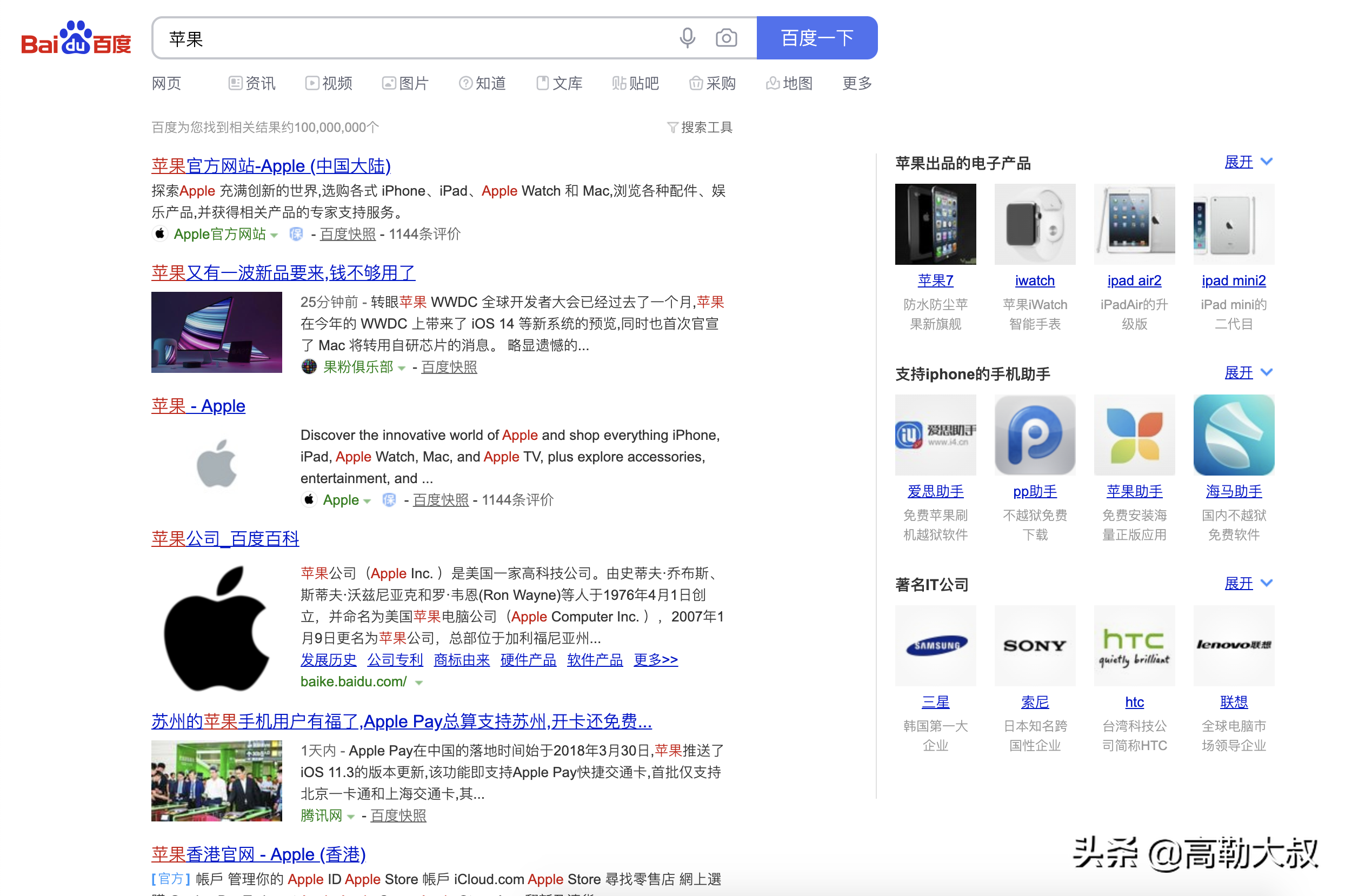
Task: Open the 苹果 - Apple result title
Action: 198,406
